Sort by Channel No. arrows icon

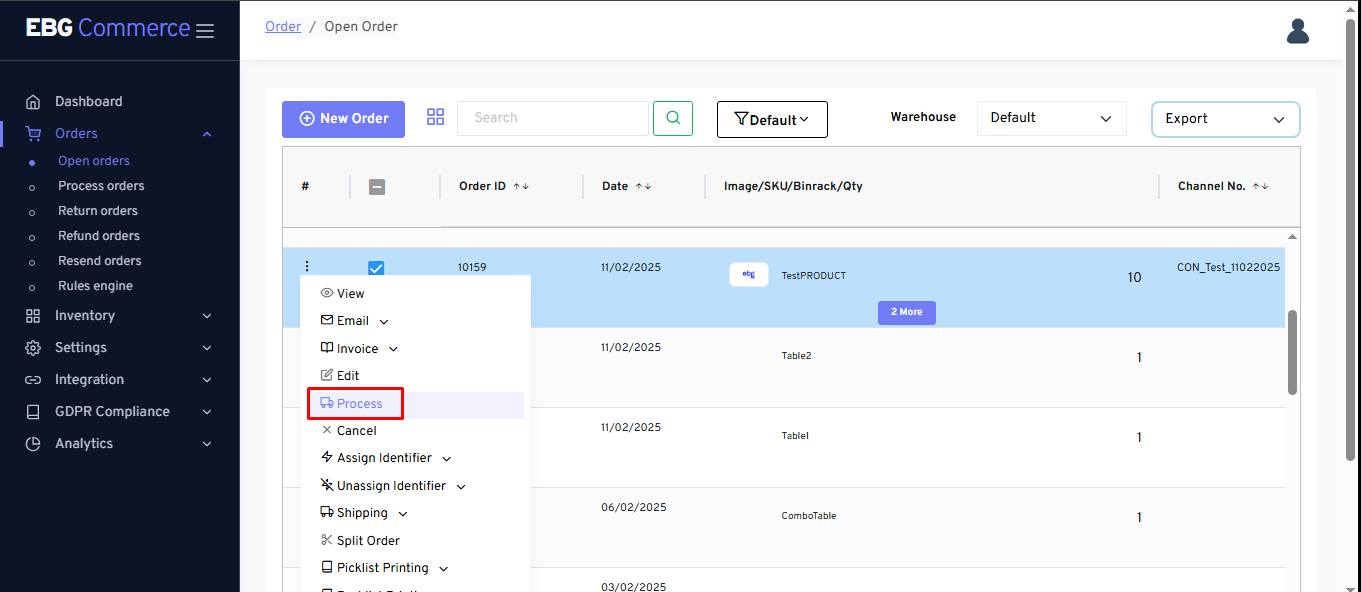(x=1260, y=187)
